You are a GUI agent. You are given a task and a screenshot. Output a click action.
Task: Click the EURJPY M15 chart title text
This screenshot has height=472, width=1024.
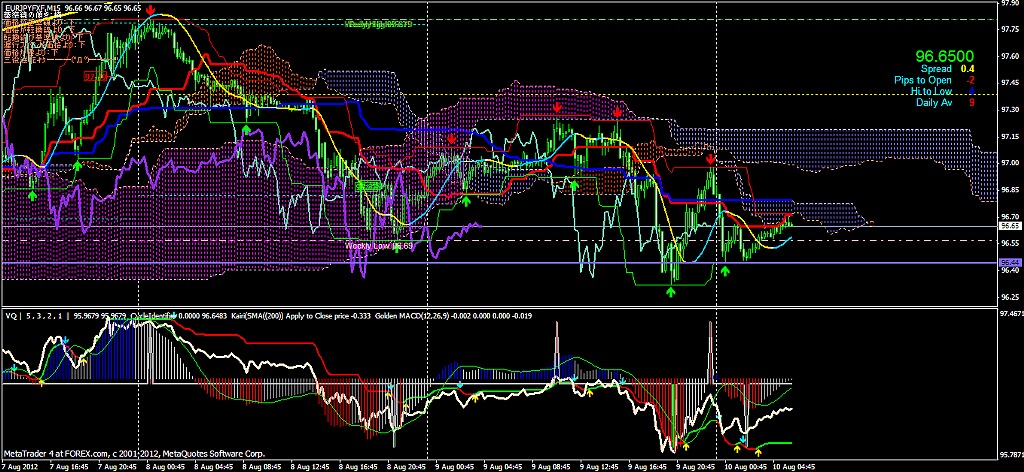tap(30, 8)
